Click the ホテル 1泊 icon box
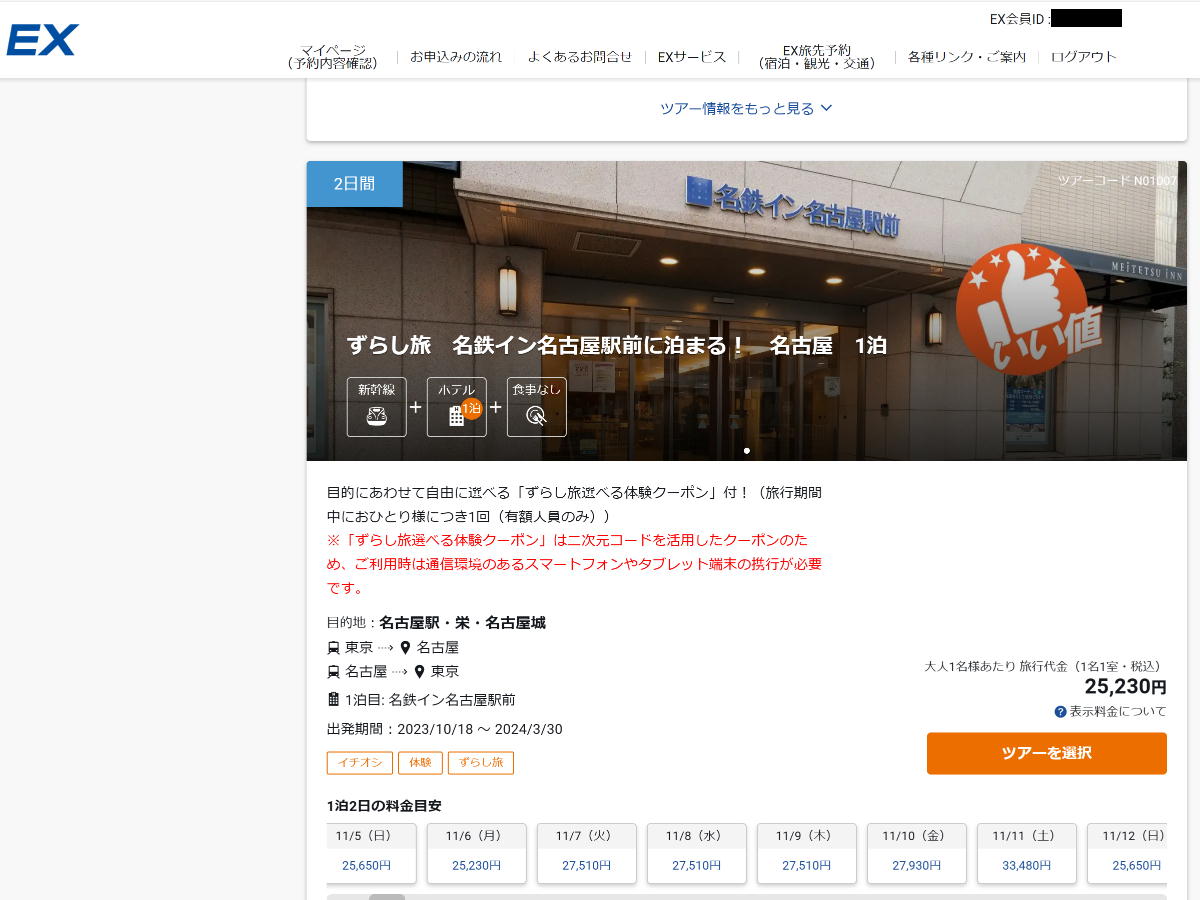Image resolution: width=1200 pixels, height=900 pixels. click(457, 407)
